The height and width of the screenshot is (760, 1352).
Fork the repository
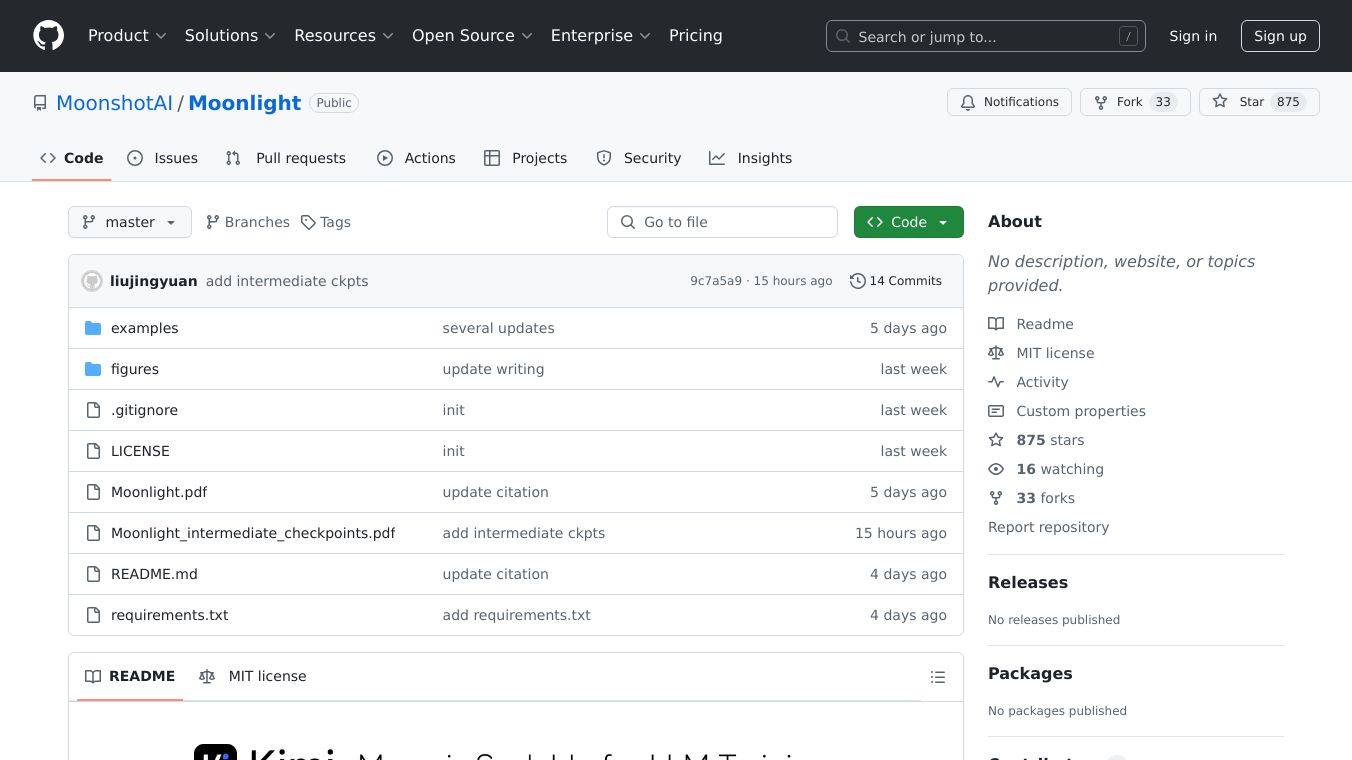pos(1118,102)
